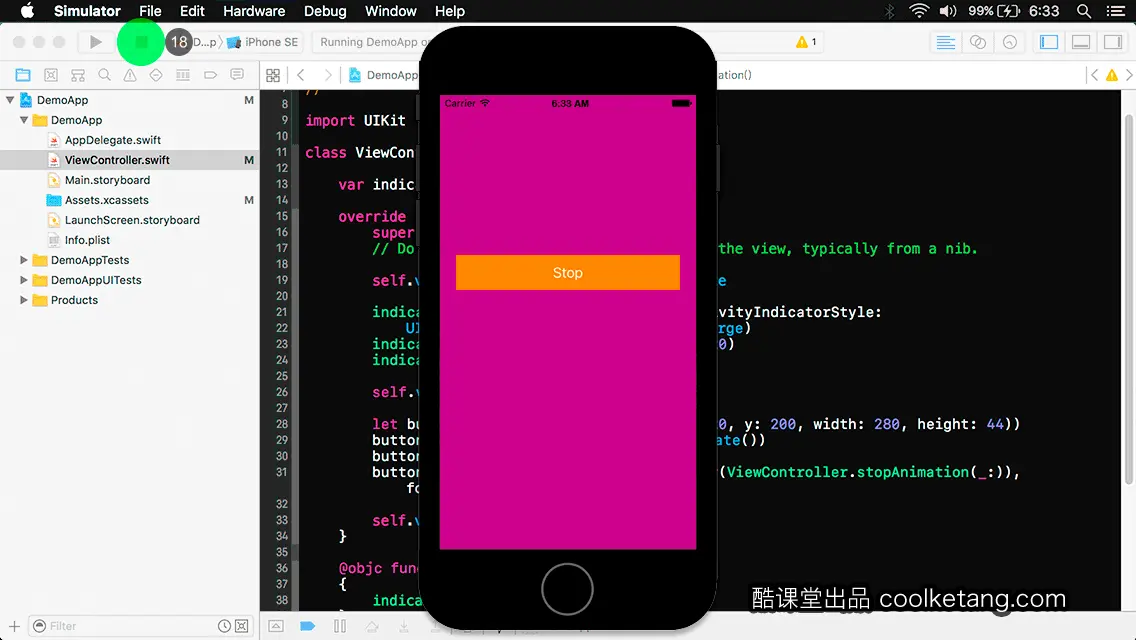Open the Debug menu
The image size is (1136, 640).
point(325,11)
